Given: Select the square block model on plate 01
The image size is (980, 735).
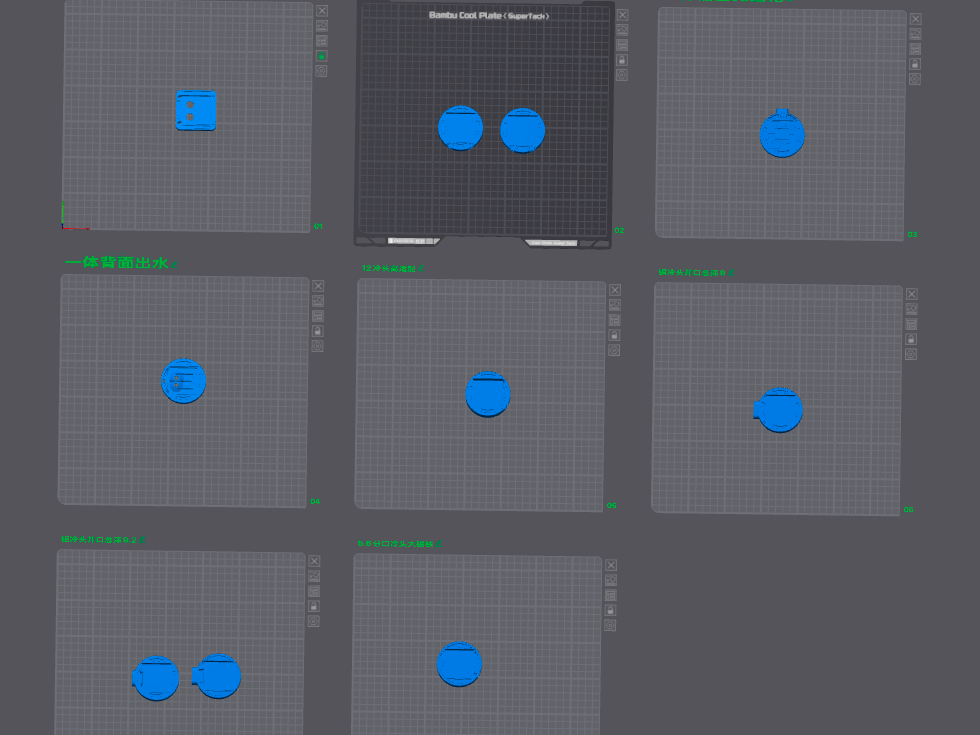Looking at the screenshot, I should tap(196, 110).
